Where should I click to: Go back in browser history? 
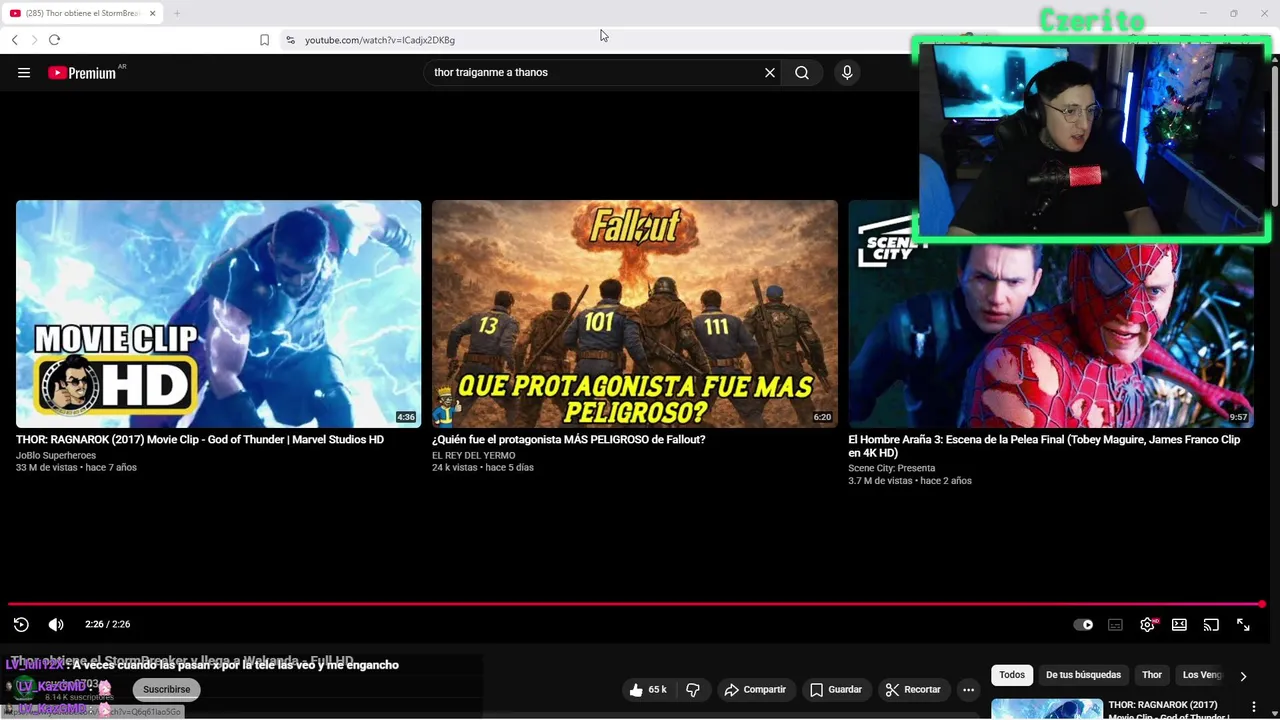coord(15,40)
